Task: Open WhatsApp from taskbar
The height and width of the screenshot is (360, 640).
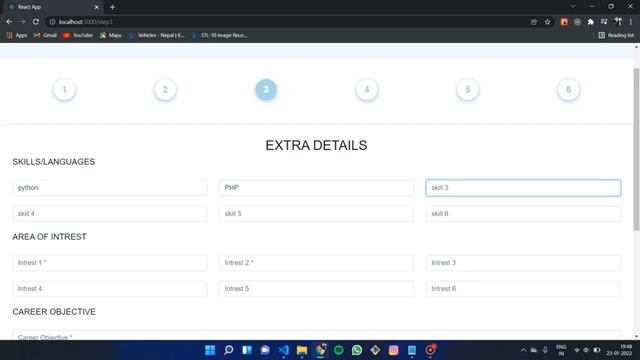Action: [x=357, y=350]
